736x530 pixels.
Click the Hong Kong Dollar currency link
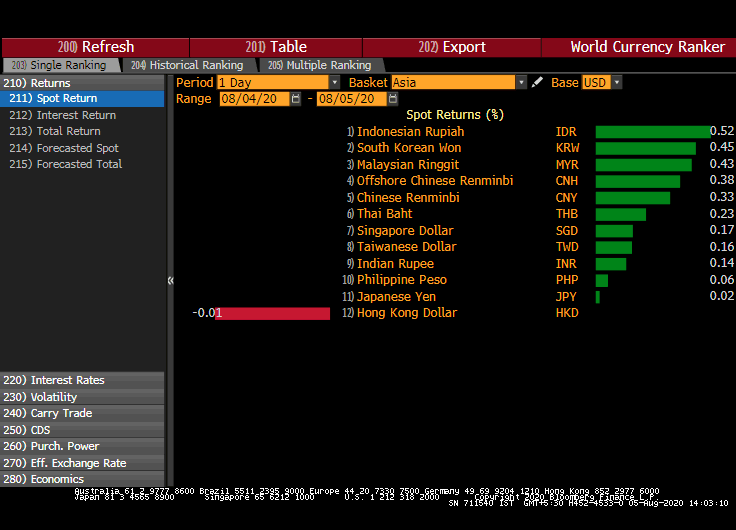(406, 313)
